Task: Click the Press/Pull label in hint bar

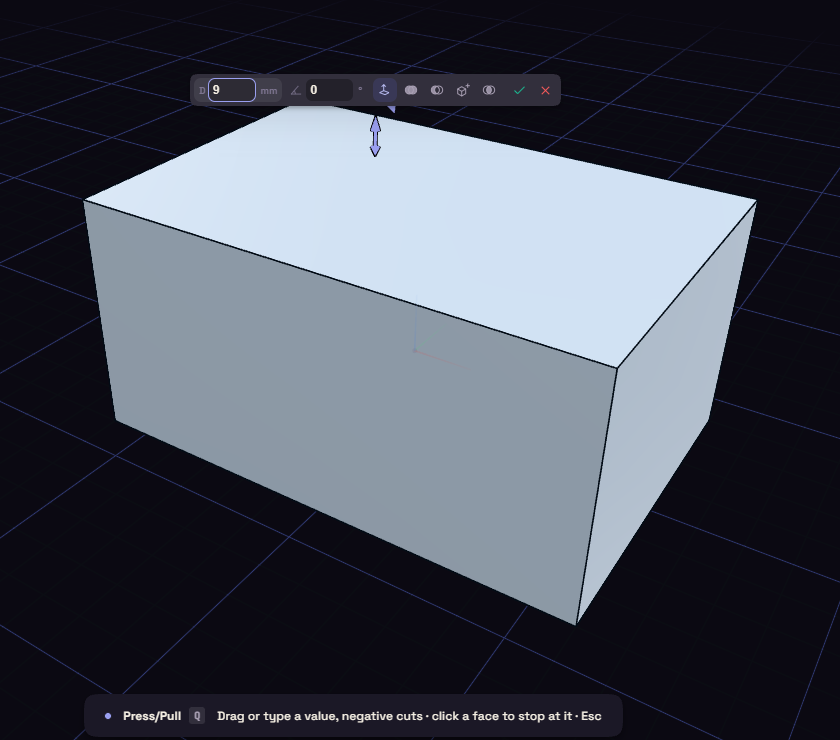Action: pos(152,716)
